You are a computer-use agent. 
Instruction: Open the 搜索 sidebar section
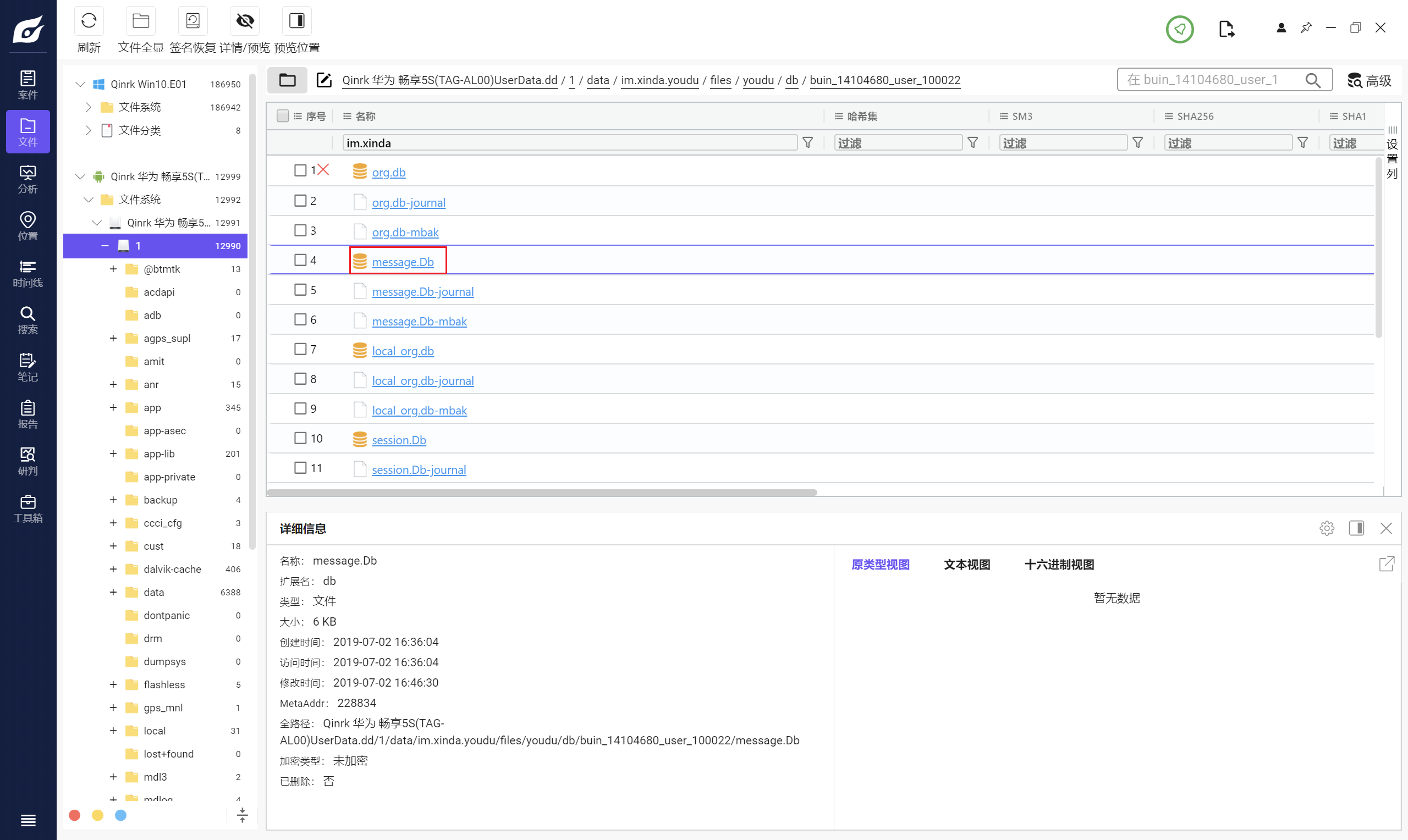point(28,320)
